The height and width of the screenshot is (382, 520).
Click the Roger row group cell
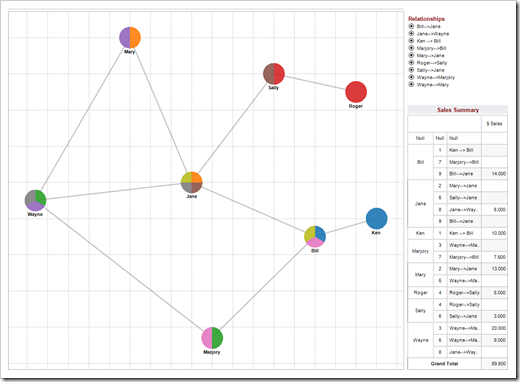click(x=420, y=293)
